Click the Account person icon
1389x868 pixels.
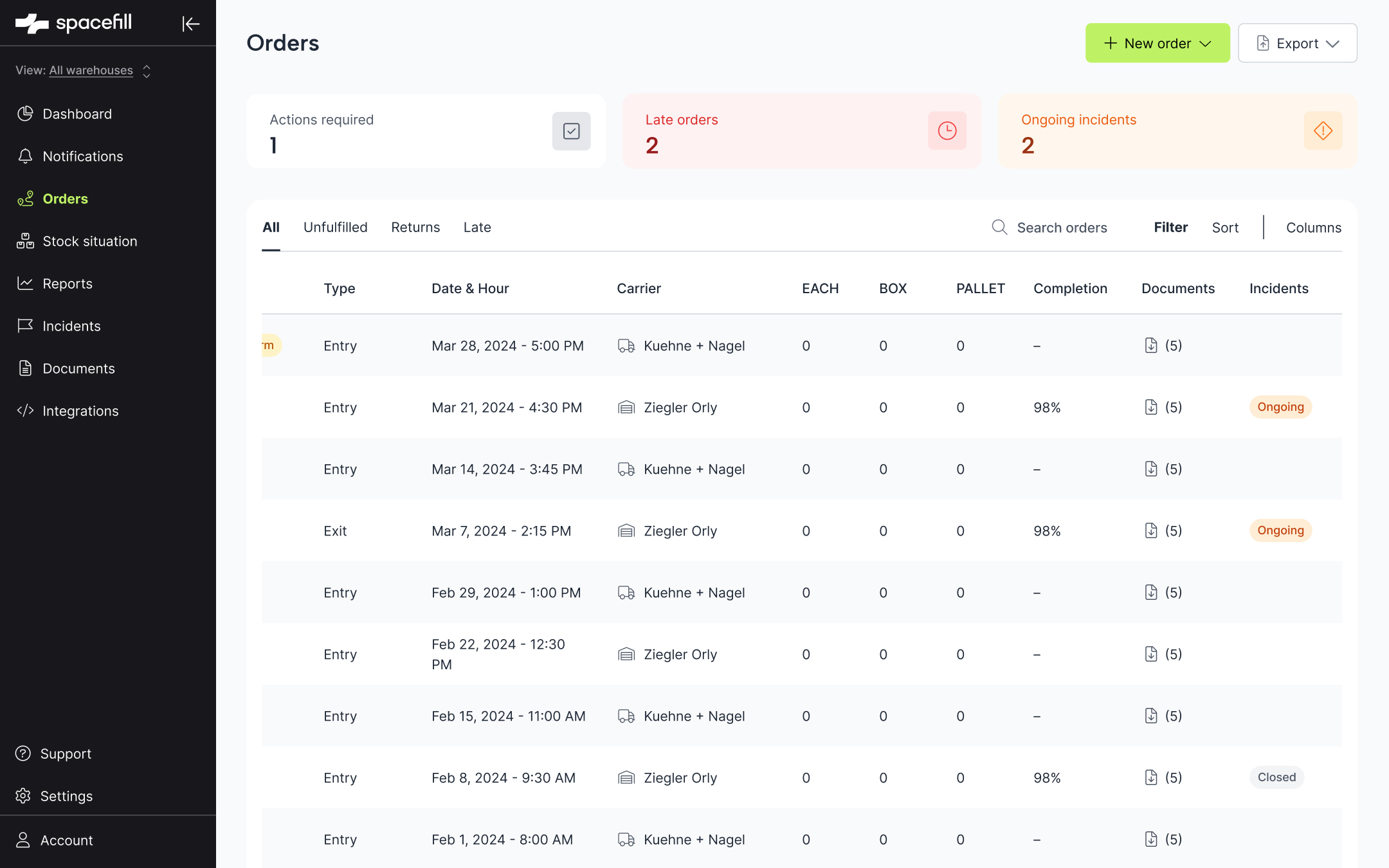(x=23, y=840)
